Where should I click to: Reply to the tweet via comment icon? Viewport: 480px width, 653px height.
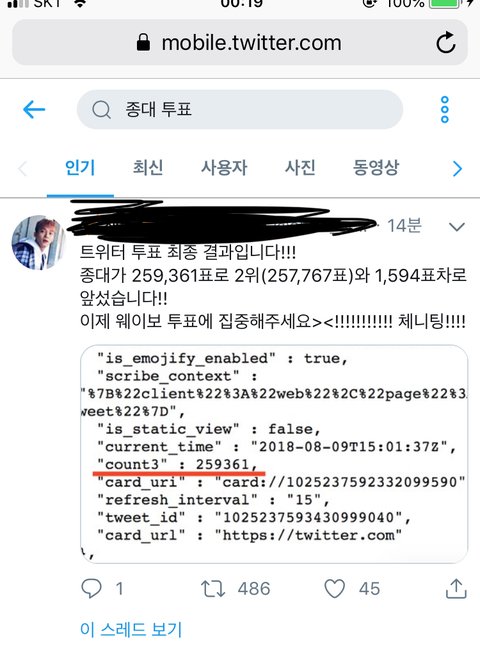pyautogui.click(x=91, y=588)
